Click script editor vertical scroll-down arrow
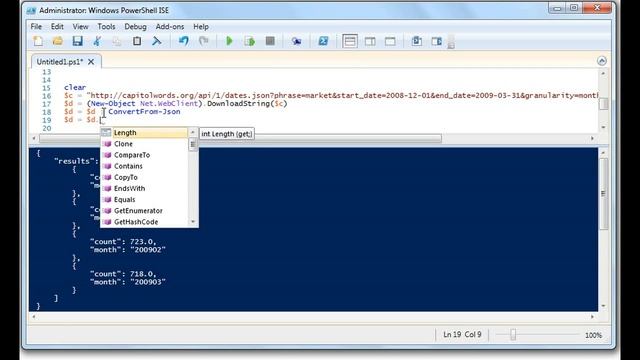The image size is (640, 360). tap(603, 127)
